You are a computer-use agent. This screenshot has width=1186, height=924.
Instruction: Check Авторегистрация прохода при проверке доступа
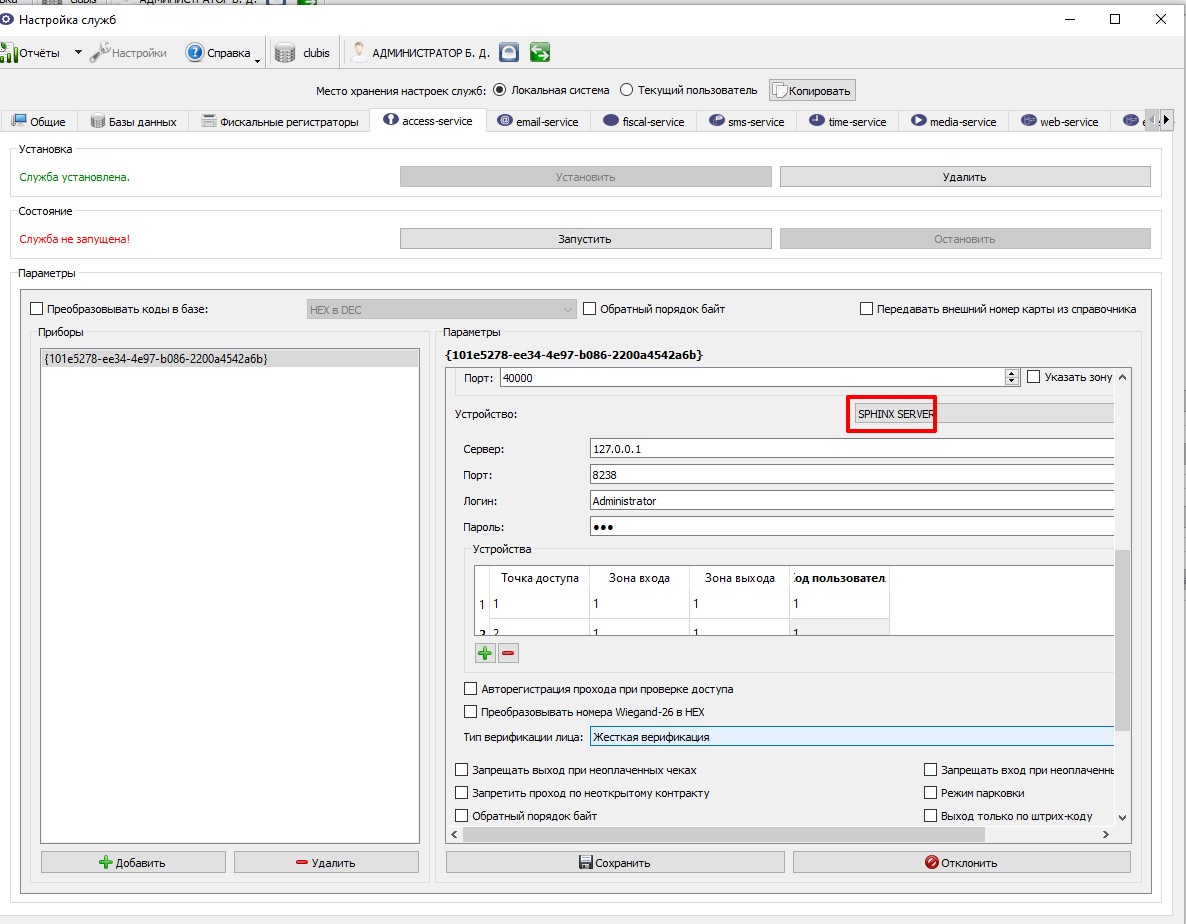[x=470, y=689]
